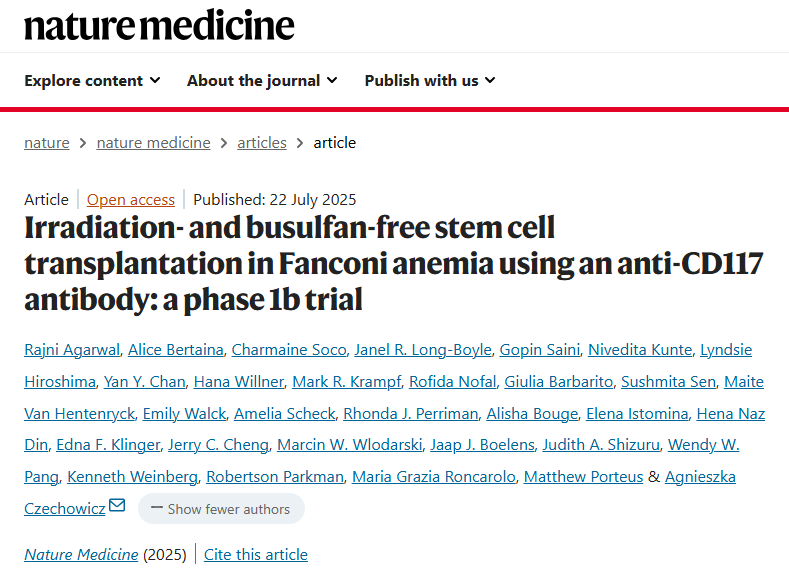
Task: Click the nature medicine logo
Action: click(159, 25)
